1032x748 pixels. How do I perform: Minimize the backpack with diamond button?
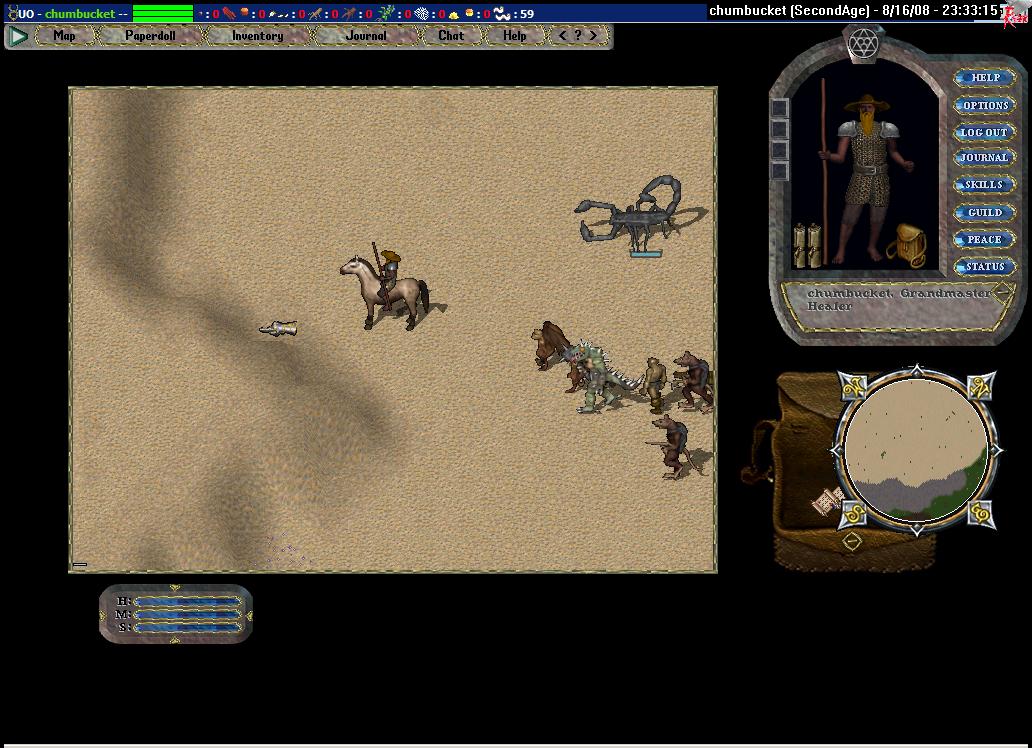click(x=851, y=541)
